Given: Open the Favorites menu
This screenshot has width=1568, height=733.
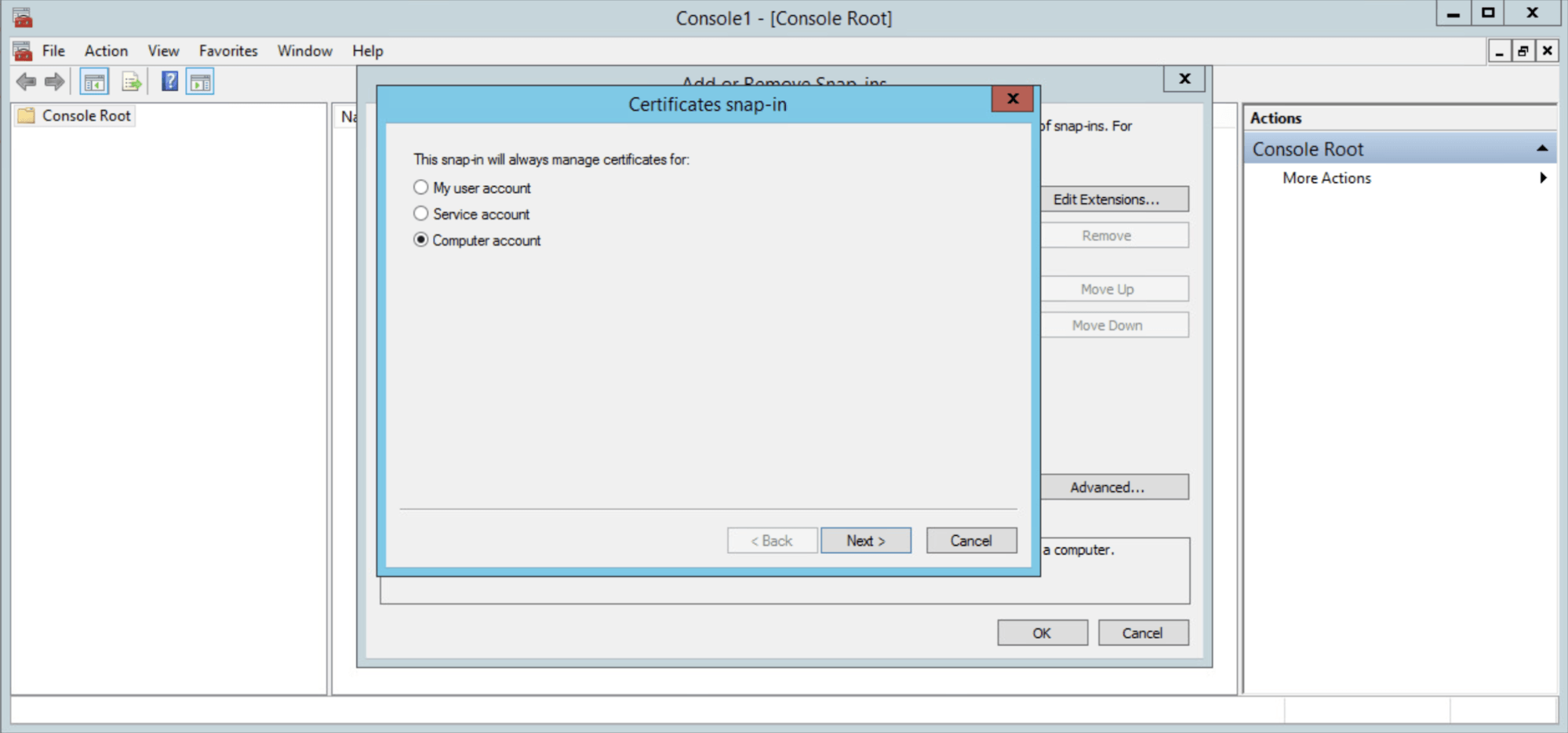Looking at the screenshot, I should coord(228,51).
